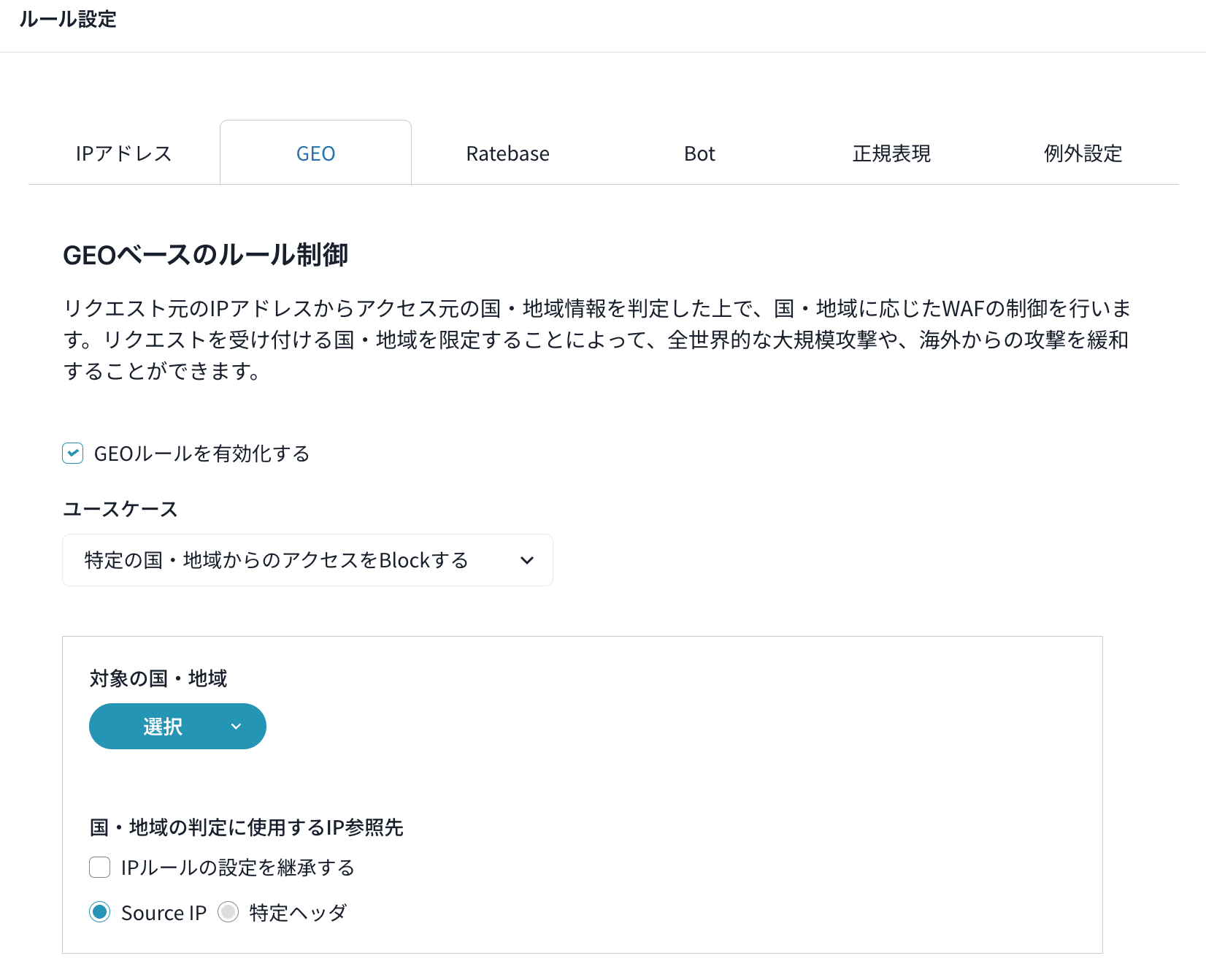Click the GEOベースのルール制御 heading

point(205,255)
